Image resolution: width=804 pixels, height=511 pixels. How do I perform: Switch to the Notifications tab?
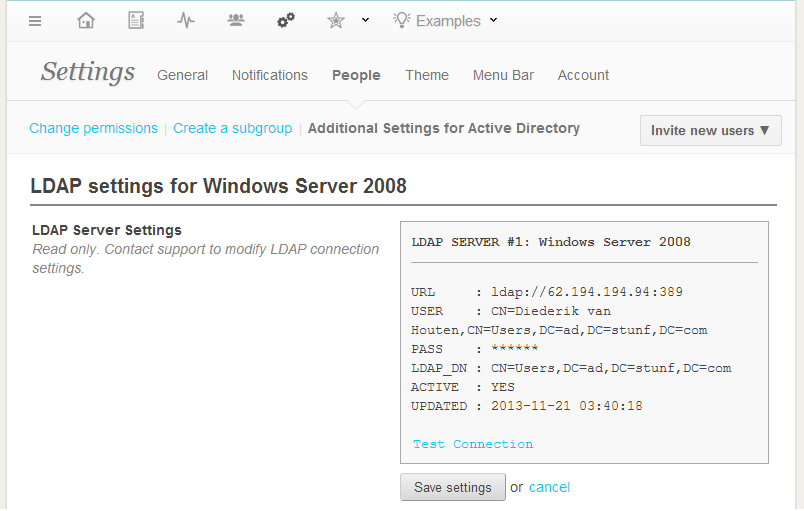pos(270,75)
